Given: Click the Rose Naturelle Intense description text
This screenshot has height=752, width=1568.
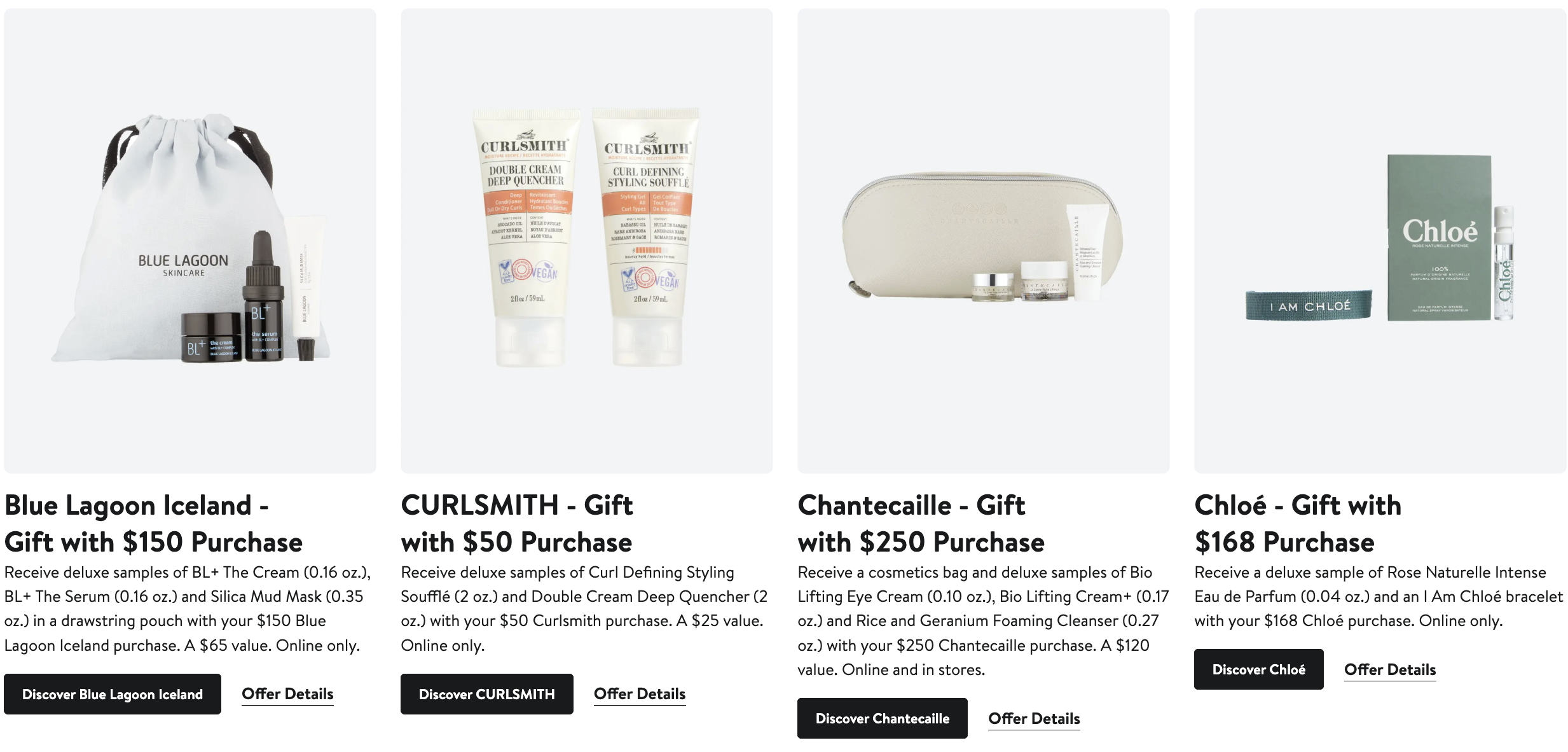Looking at the screenshot, I should [x=1378, y=597].
